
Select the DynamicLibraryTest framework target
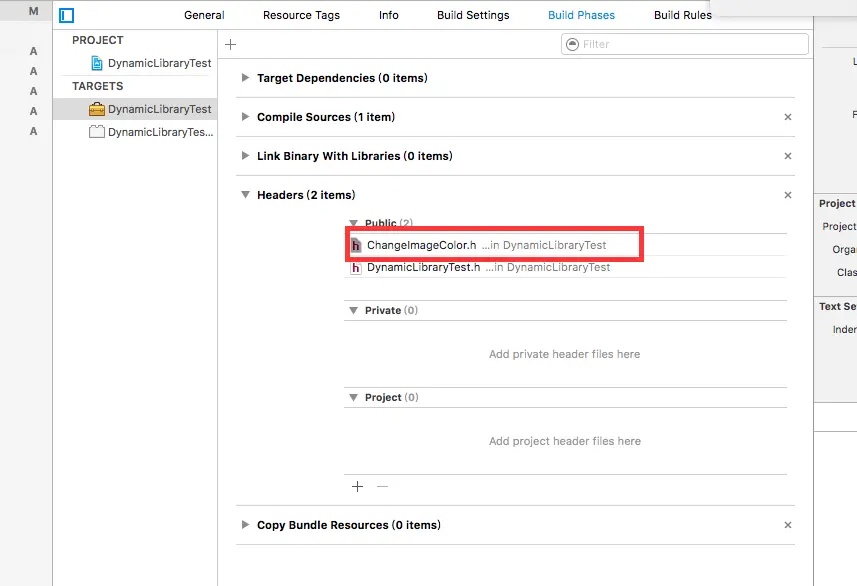point(135,109)
